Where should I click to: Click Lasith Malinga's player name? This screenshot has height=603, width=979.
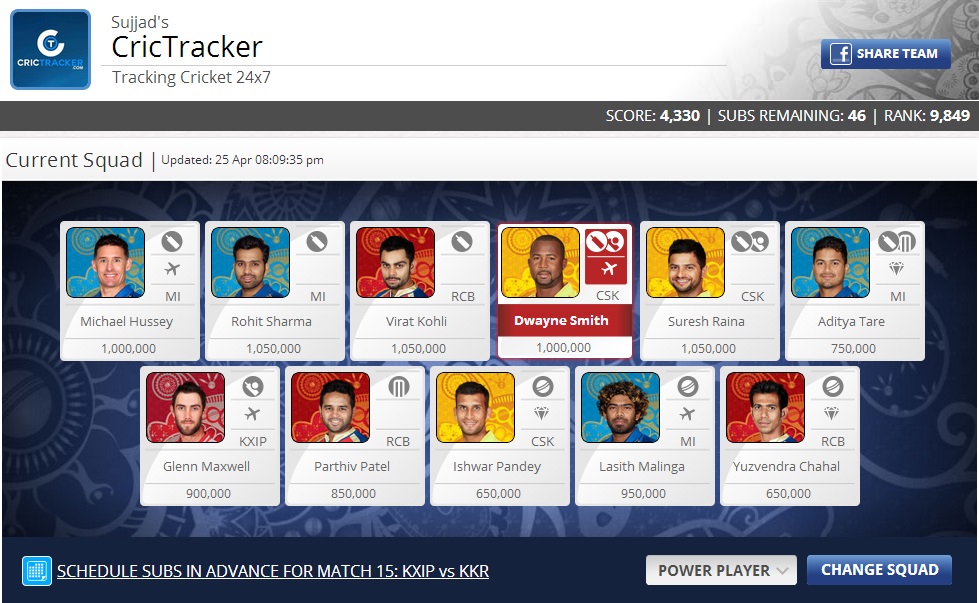642,466
